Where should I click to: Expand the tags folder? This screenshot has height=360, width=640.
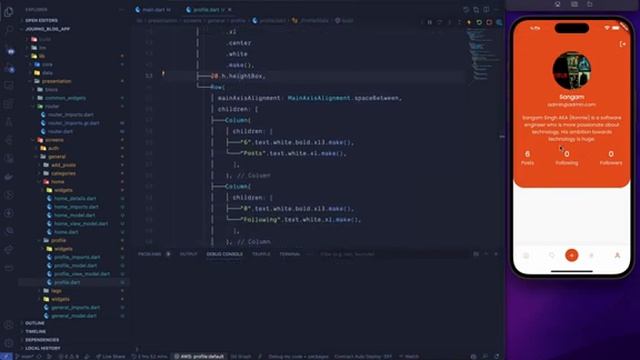(x=56, y=291)
